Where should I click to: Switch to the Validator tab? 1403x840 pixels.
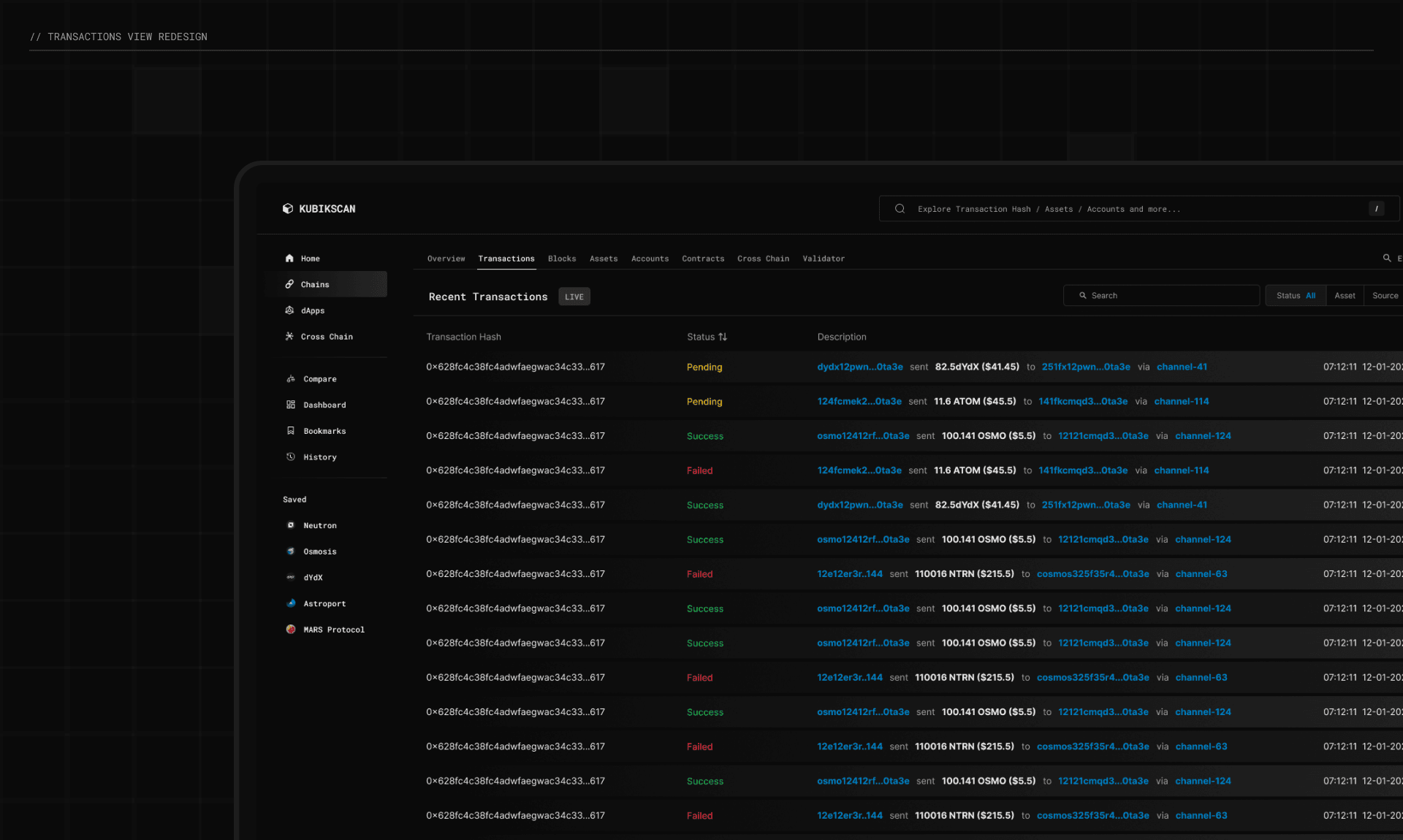(824, 259)
